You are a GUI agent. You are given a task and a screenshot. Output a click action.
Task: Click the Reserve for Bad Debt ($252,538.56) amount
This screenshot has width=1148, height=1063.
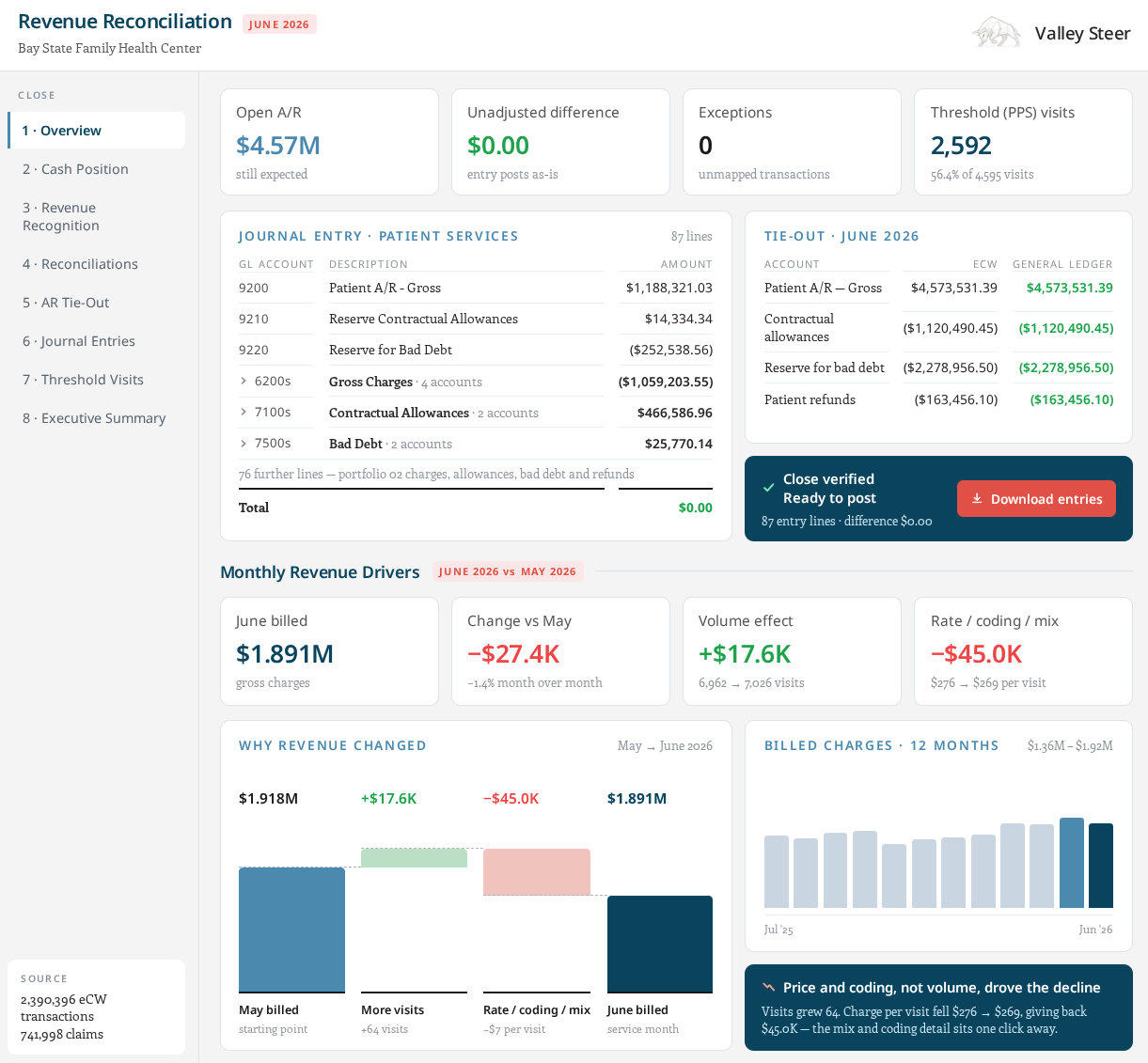671,350
